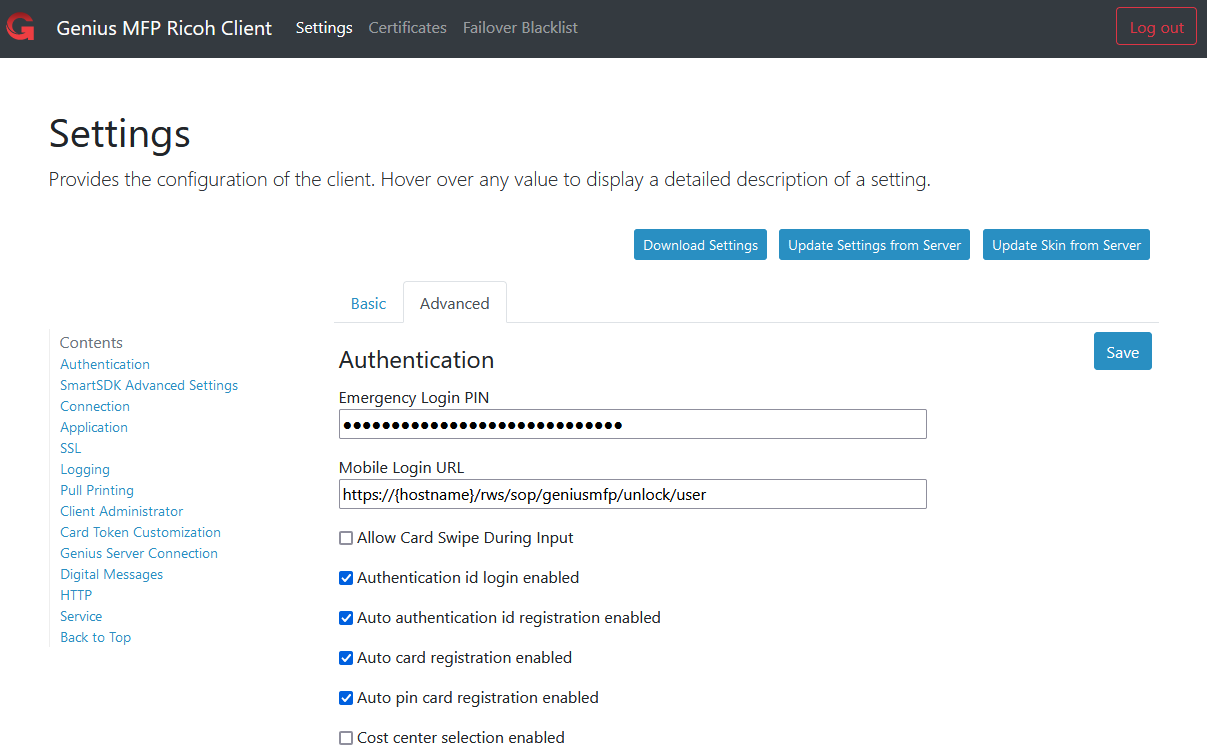The width and height of the screenshot is (1207, 752).
Task: Jump to SmartSDK Advanced Settings section
Action: (x=149, y=385)
